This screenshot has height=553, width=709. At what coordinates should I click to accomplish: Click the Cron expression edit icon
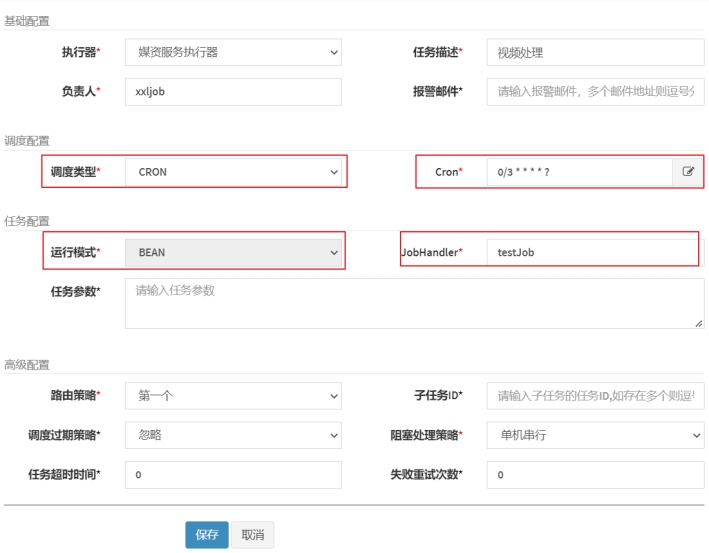(x=687, y=172)
